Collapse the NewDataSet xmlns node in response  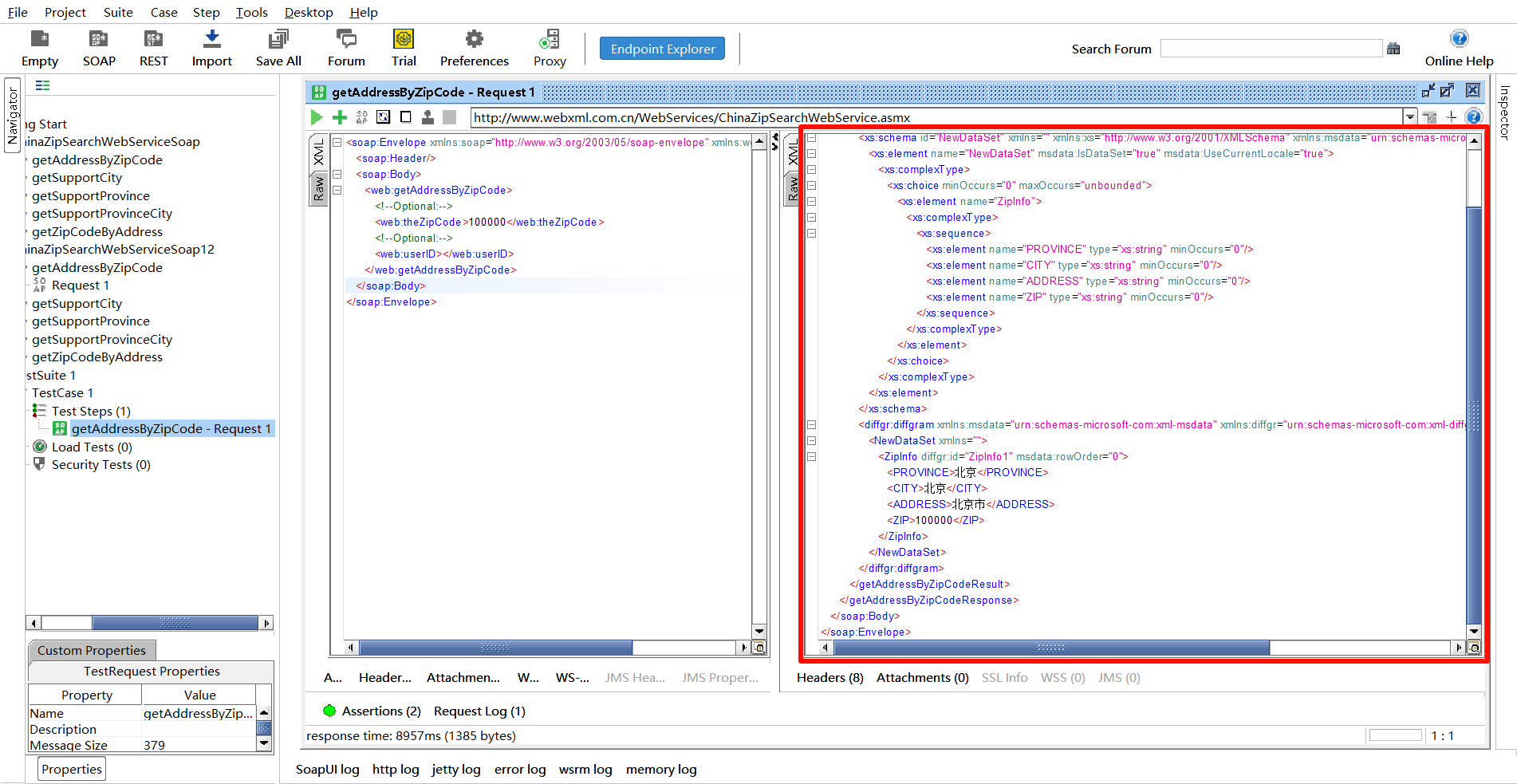click(812, 441)
